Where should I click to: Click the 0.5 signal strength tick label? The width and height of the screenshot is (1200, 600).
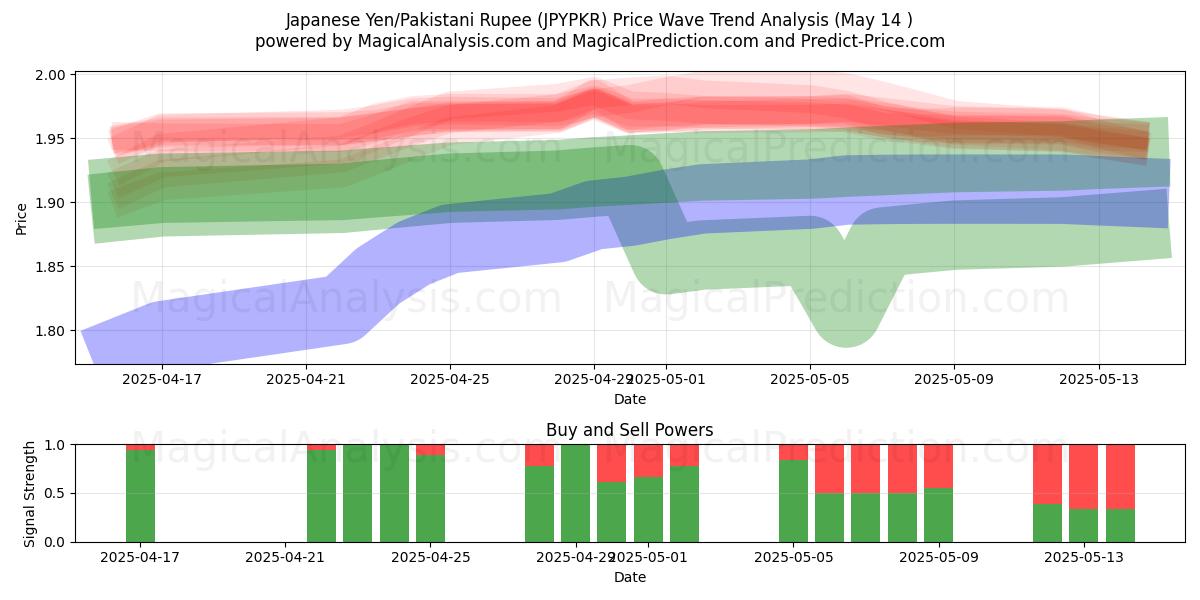pos(56,493)
